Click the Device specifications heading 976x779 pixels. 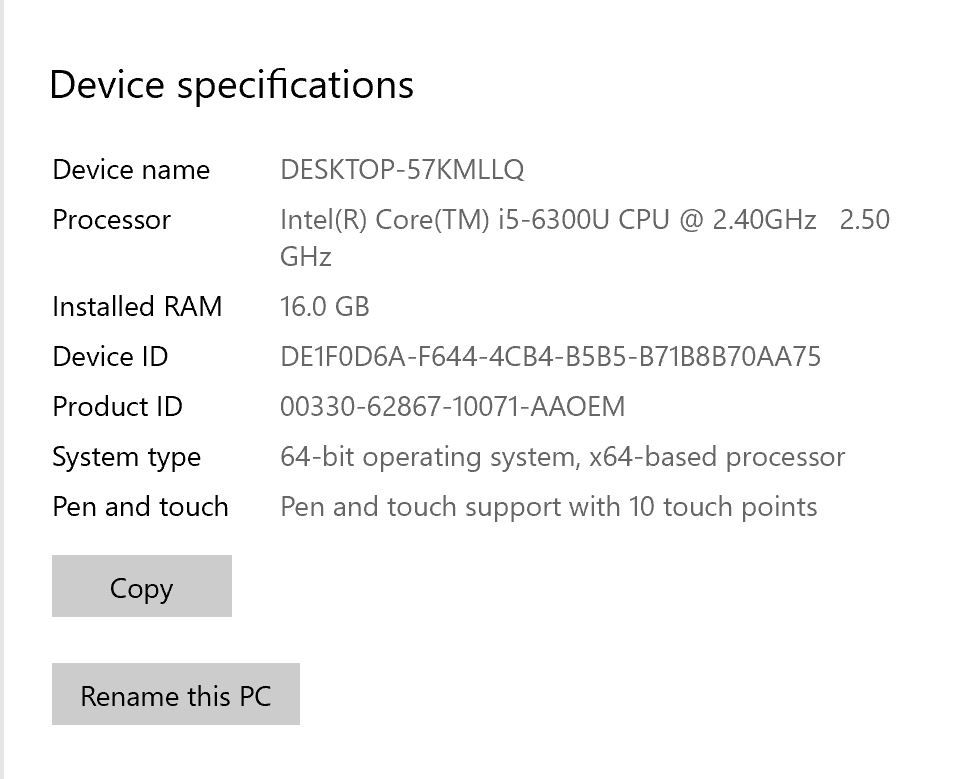[x=231, y=85]
